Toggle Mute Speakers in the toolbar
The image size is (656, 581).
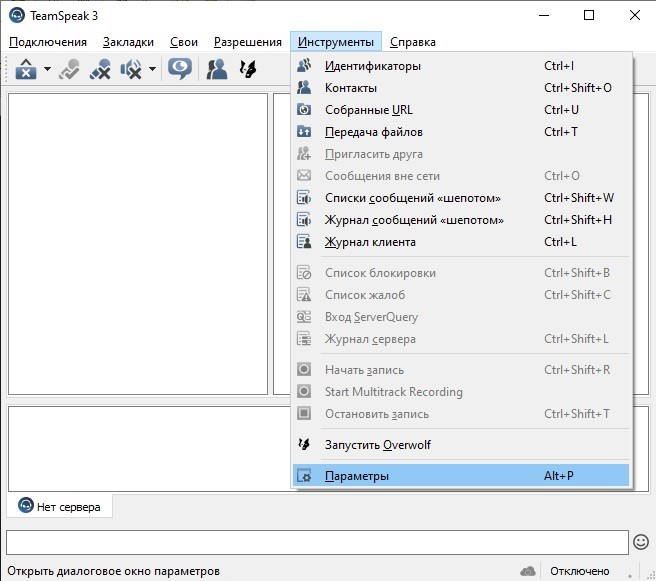tap(131, 69)
